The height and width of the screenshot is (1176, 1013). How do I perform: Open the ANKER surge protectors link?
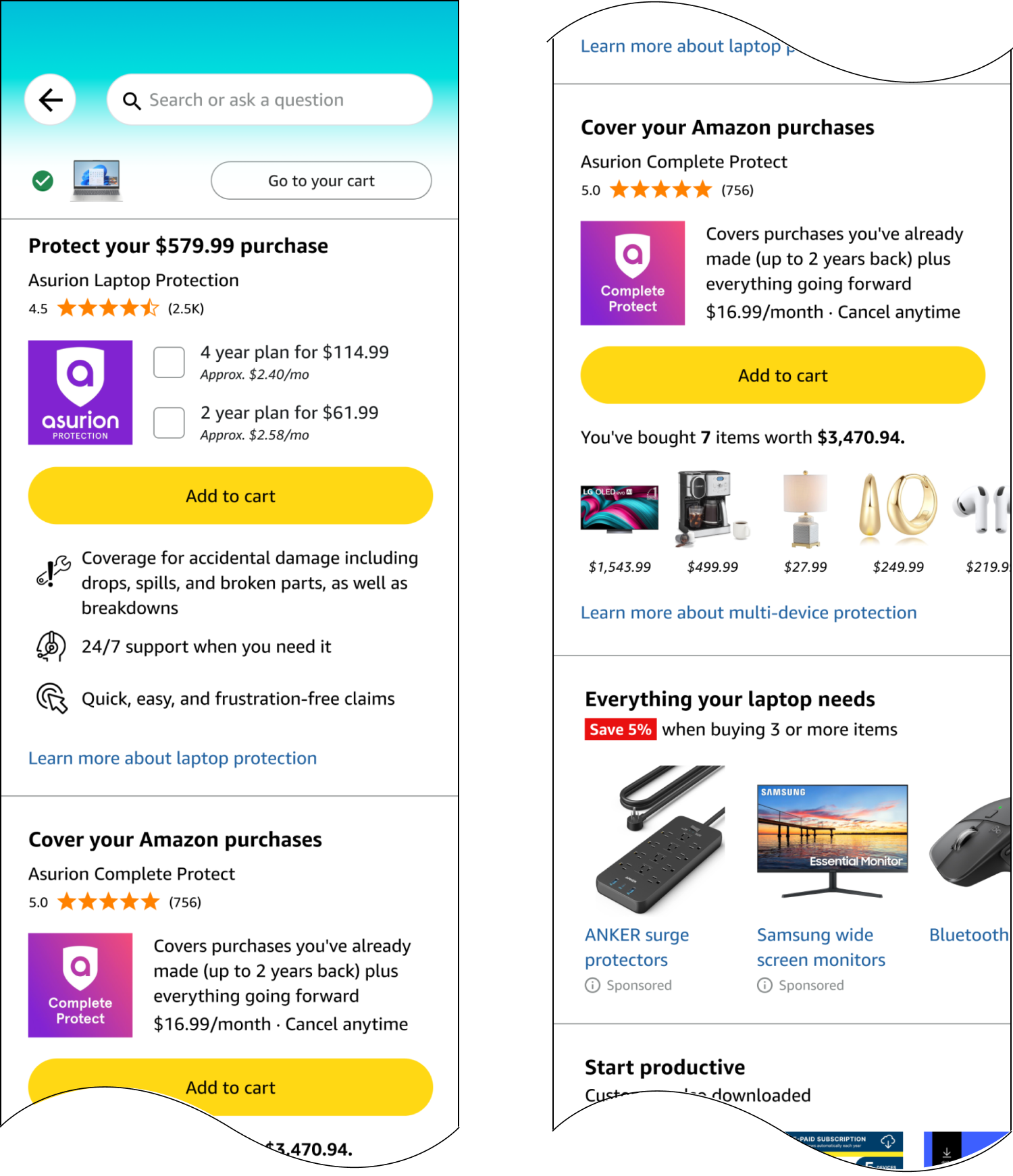coord(636,947)
